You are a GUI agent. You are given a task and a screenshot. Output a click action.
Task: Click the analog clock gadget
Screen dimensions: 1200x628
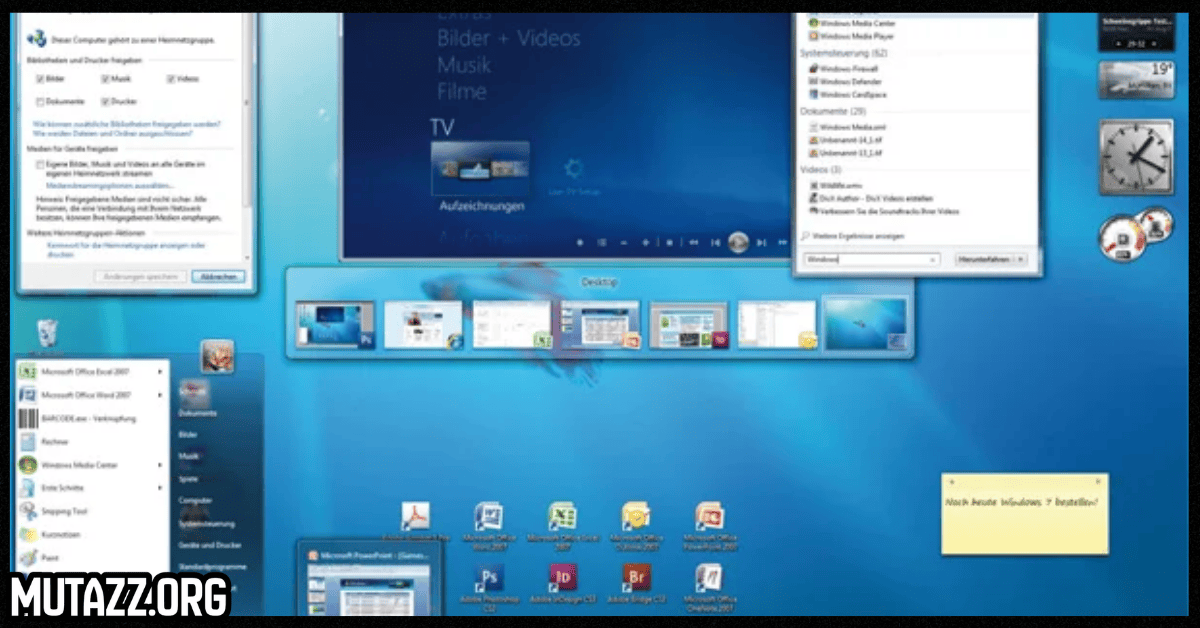[1135, 157]
